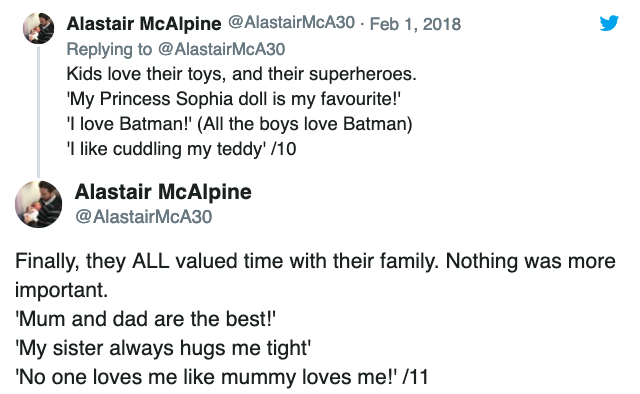The height and width of the screenshot is (394, 640).
Task: Click the large bold Alastair McAlpine name
Action: pos(163,192)
